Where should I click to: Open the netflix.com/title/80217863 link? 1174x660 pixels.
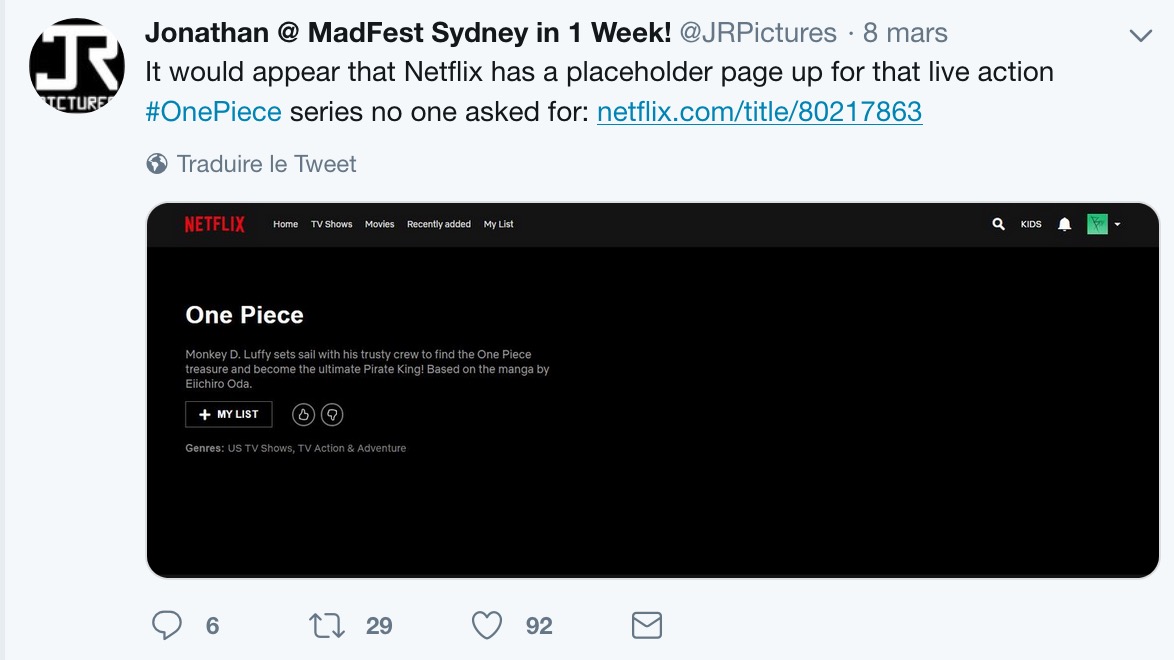click(759, 111)
